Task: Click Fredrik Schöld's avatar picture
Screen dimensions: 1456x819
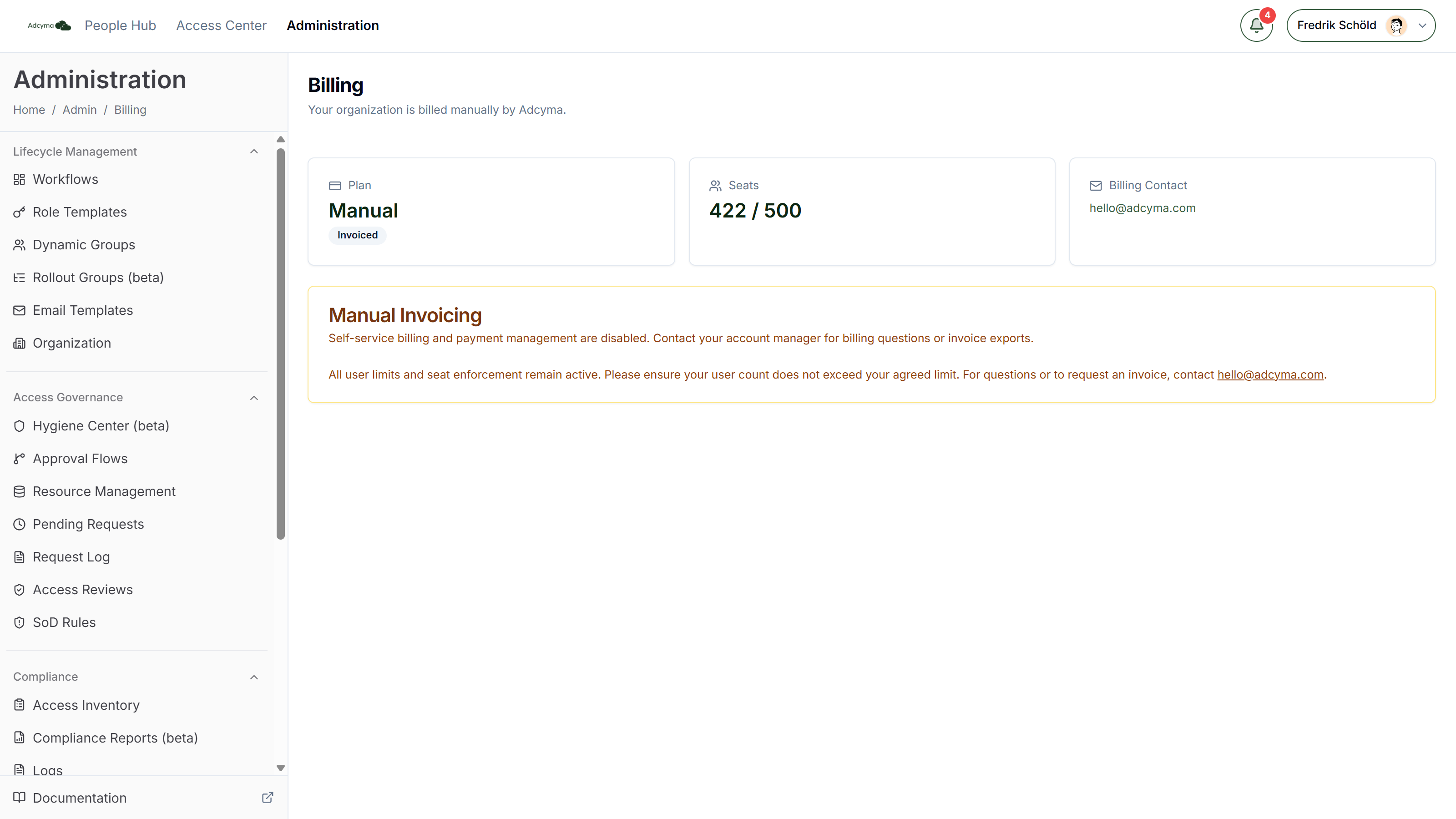Action: [1396, 25]
